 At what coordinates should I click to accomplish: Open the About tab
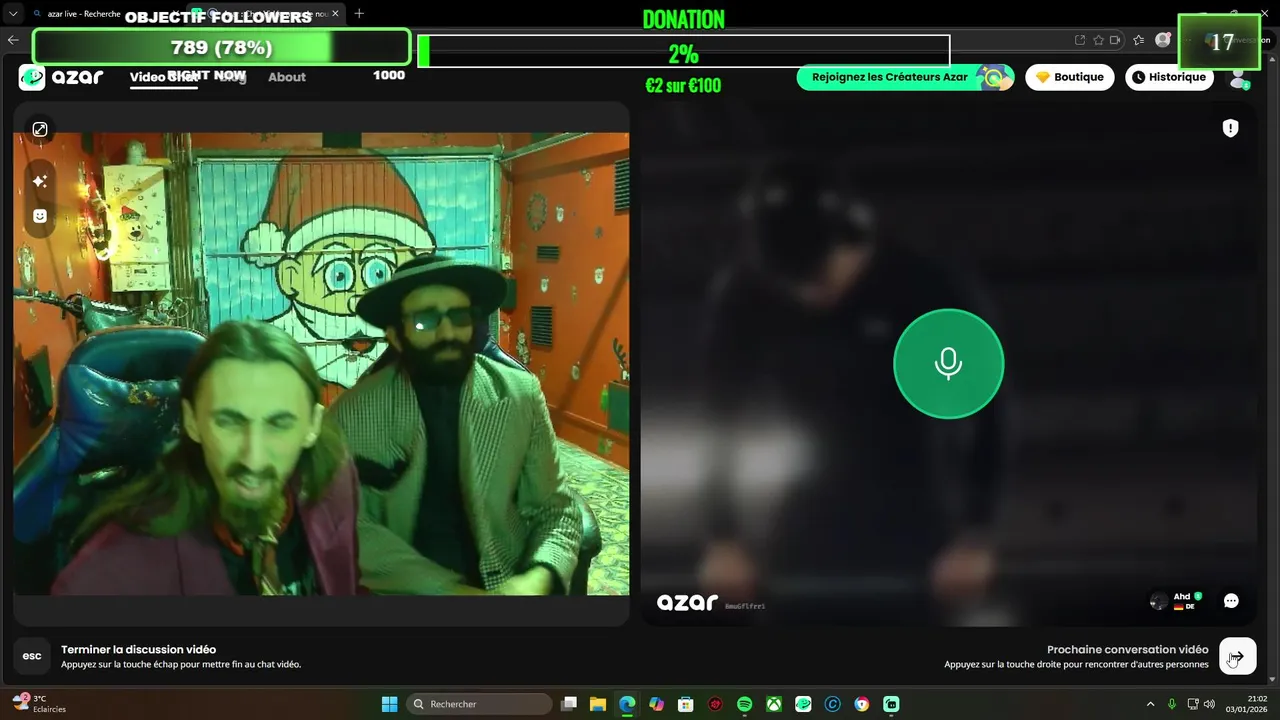[x=287, y=77]
